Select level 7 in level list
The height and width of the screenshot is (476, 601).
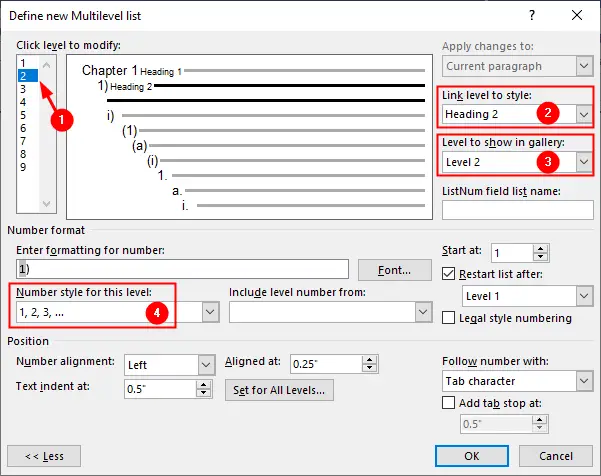23,141
